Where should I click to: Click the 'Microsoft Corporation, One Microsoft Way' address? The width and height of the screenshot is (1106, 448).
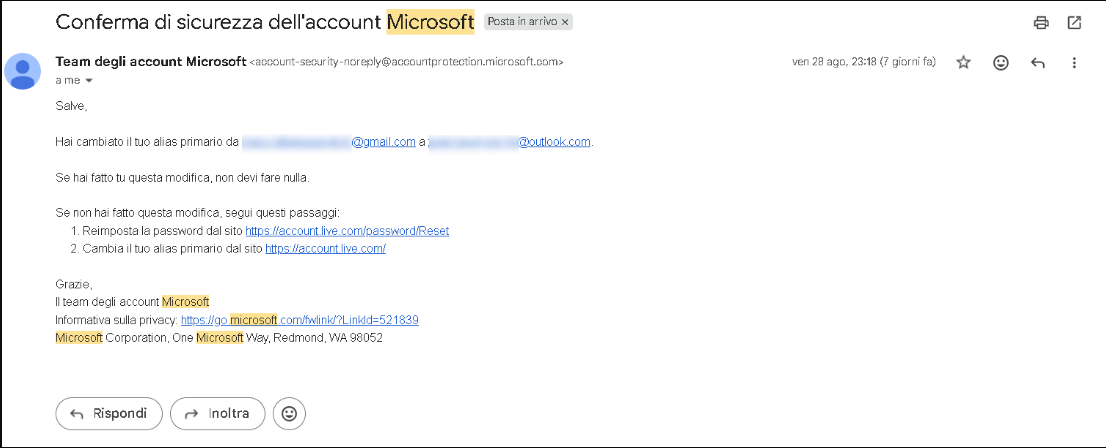point(219,338)
